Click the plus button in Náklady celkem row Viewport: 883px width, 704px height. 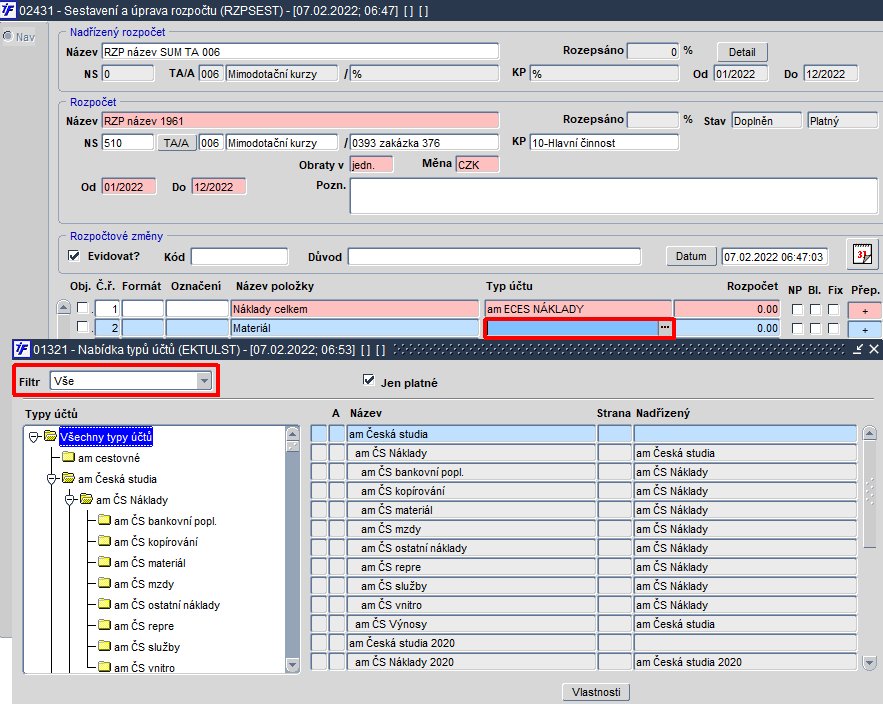(x=864, y=310)
